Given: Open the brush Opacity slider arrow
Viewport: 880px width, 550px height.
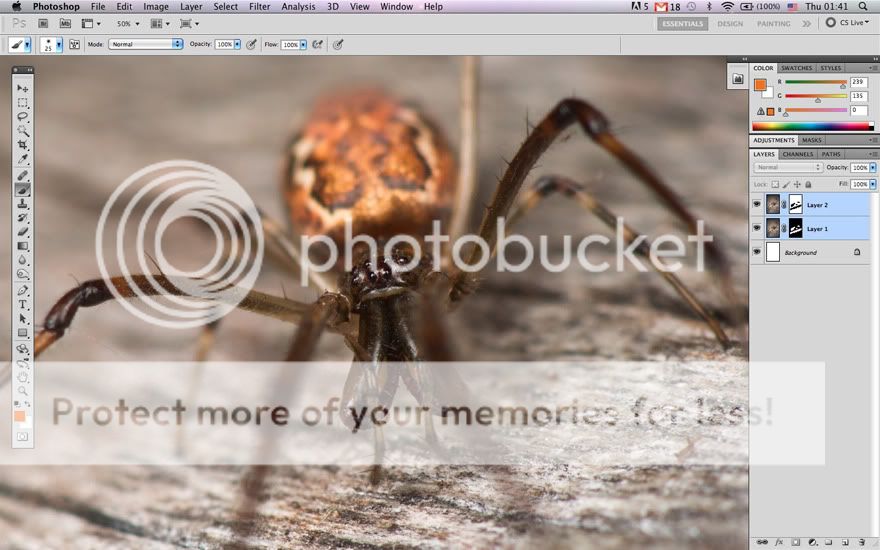Looking at the screenshot, I should click(x=237, y=44).
